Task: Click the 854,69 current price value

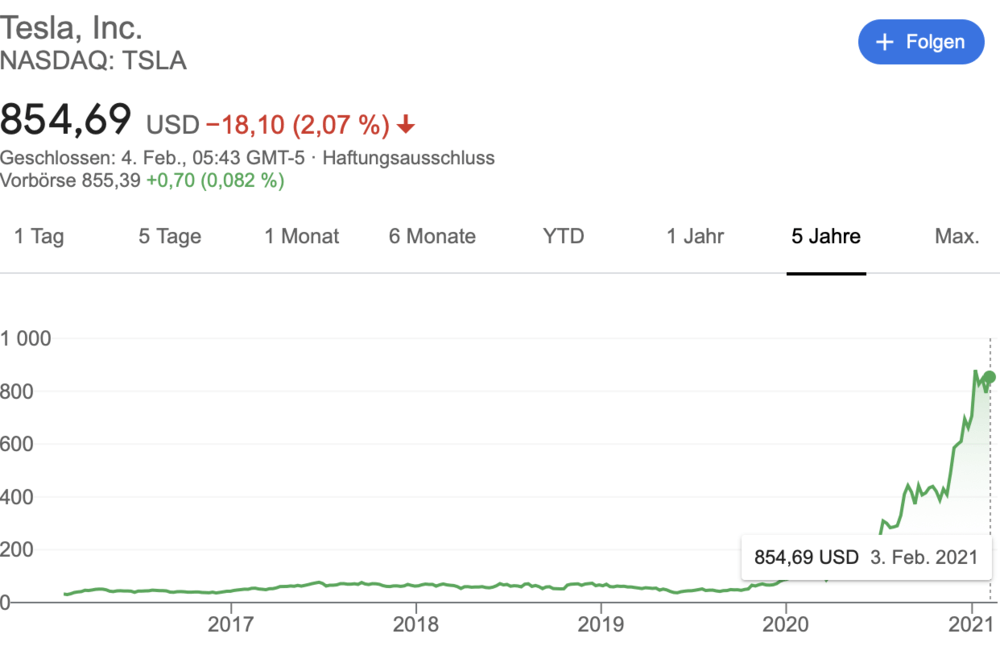Action: click(x=66, y=119)
